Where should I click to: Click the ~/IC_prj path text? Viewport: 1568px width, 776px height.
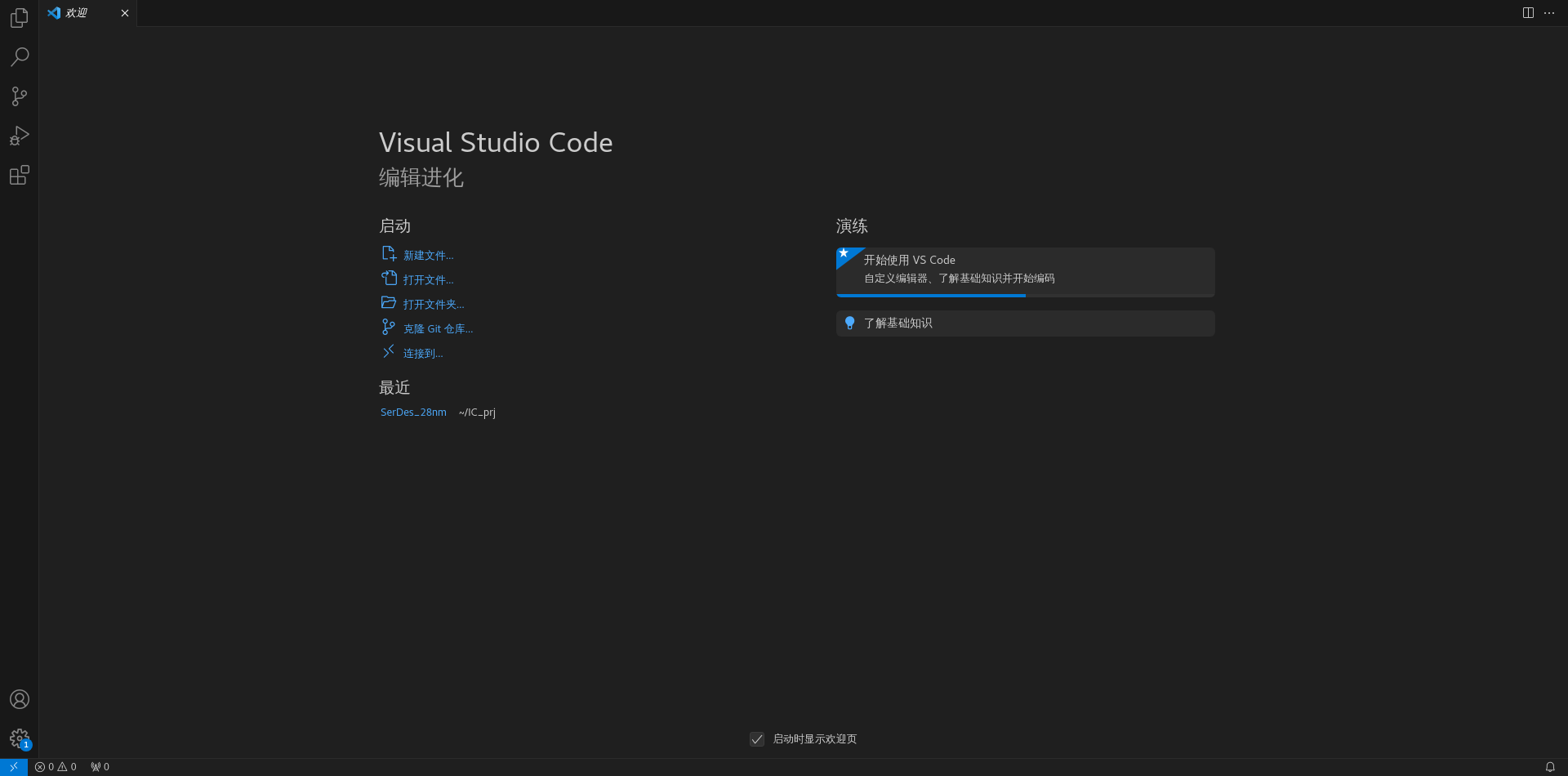477,413
